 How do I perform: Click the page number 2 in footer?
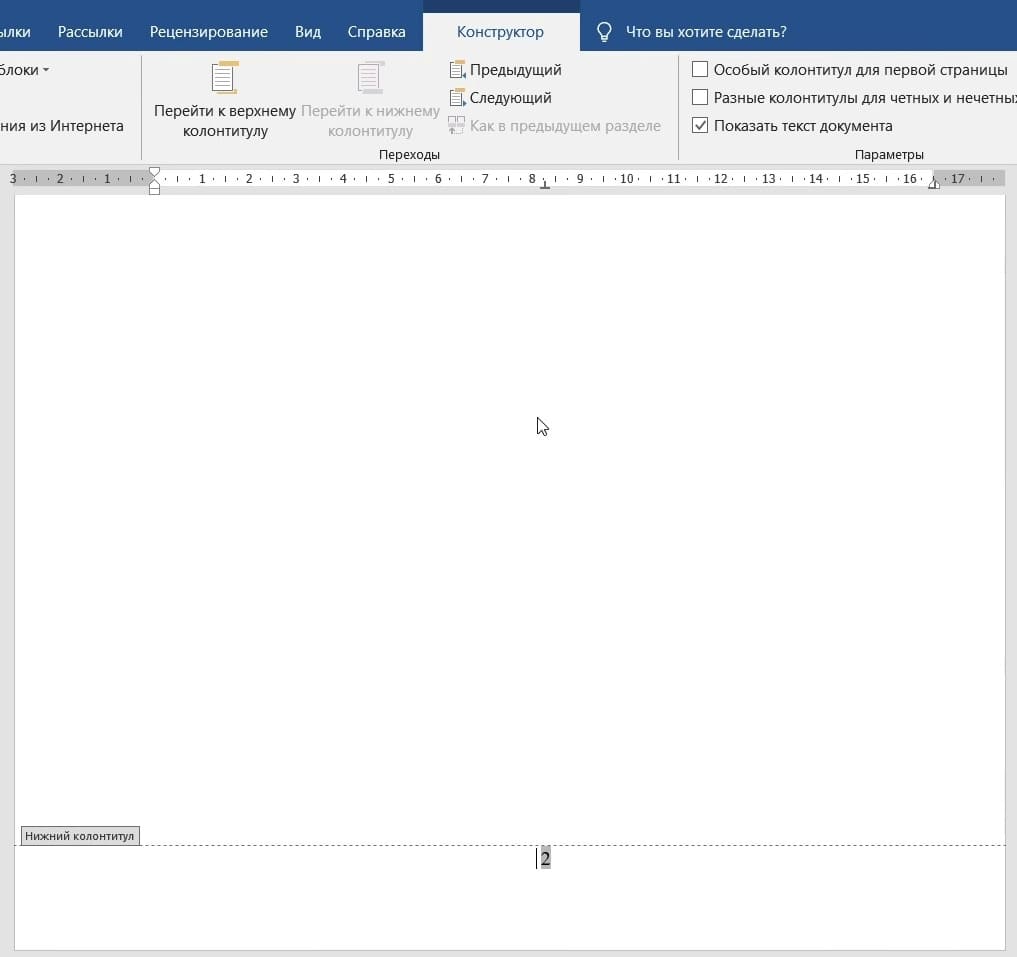[545, 858]
